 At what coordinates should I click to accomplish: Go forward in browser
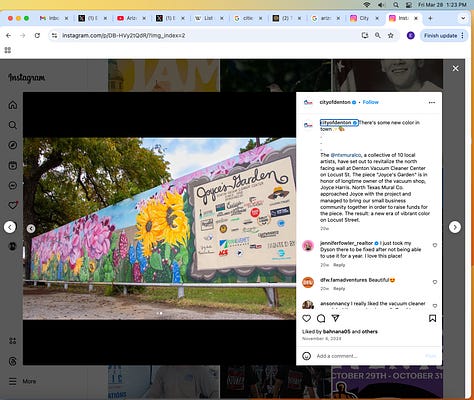tap(23, 35)
